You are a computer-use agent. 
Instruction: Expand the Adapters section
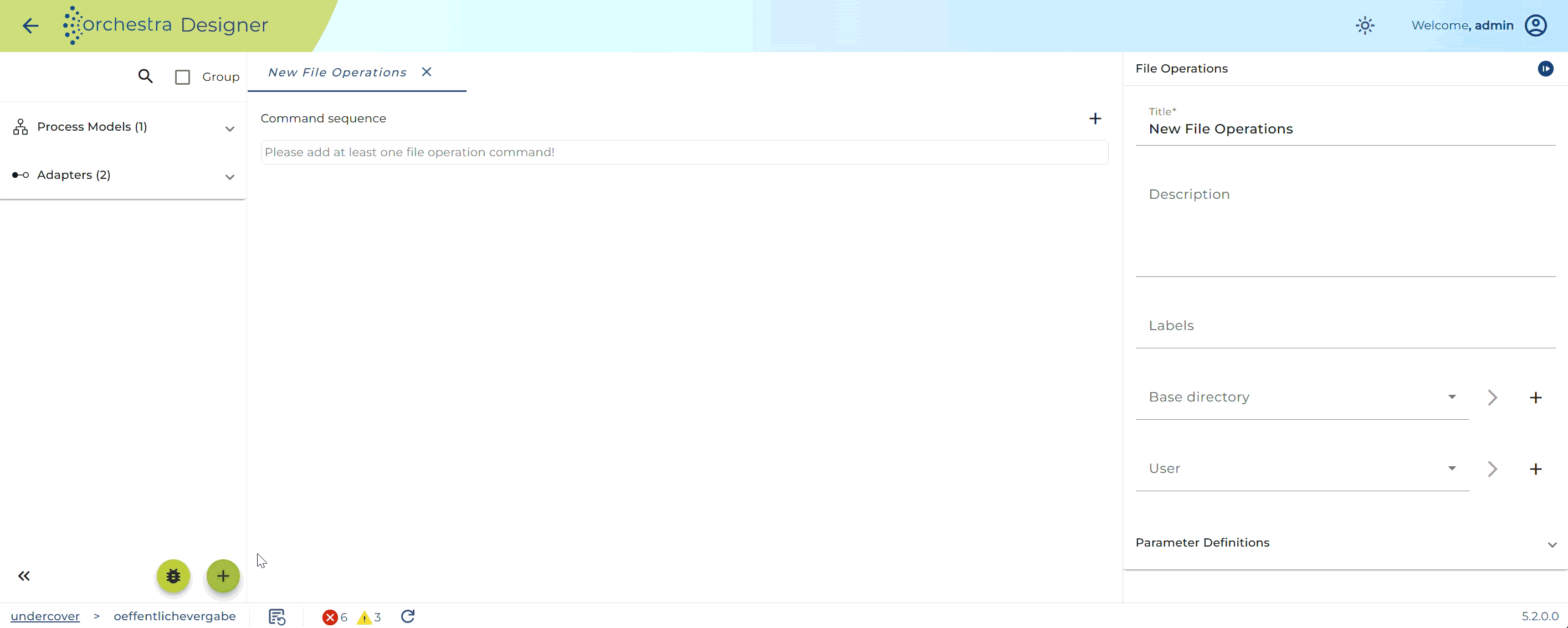tap(123, 175)
